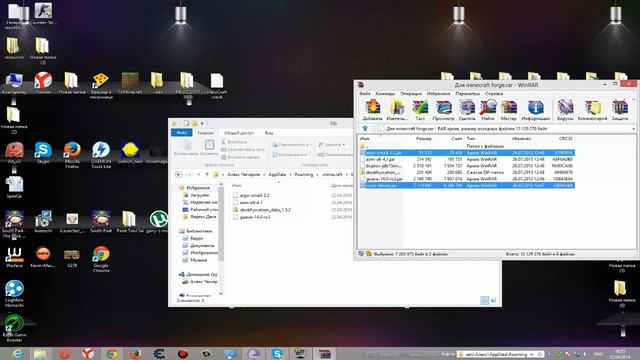Sort WinRAR list by Имя column
This screenshot has height=360, width=640.
coord(364,139)
